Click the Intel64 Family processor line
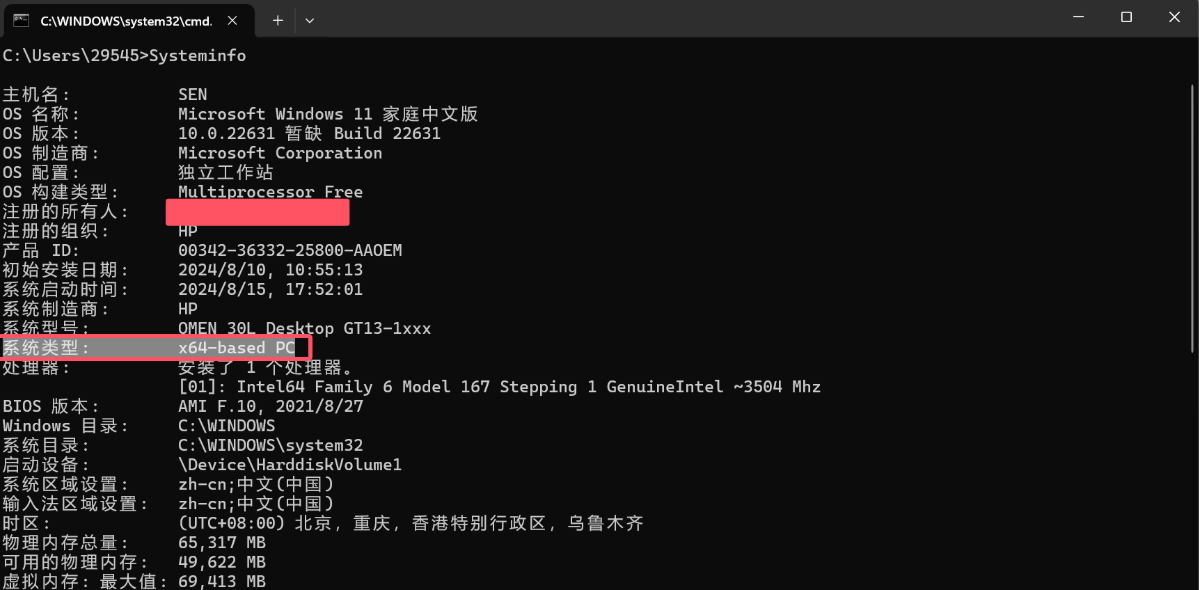The height and width of the screenshot is (590, 1199). coord(499,387)
